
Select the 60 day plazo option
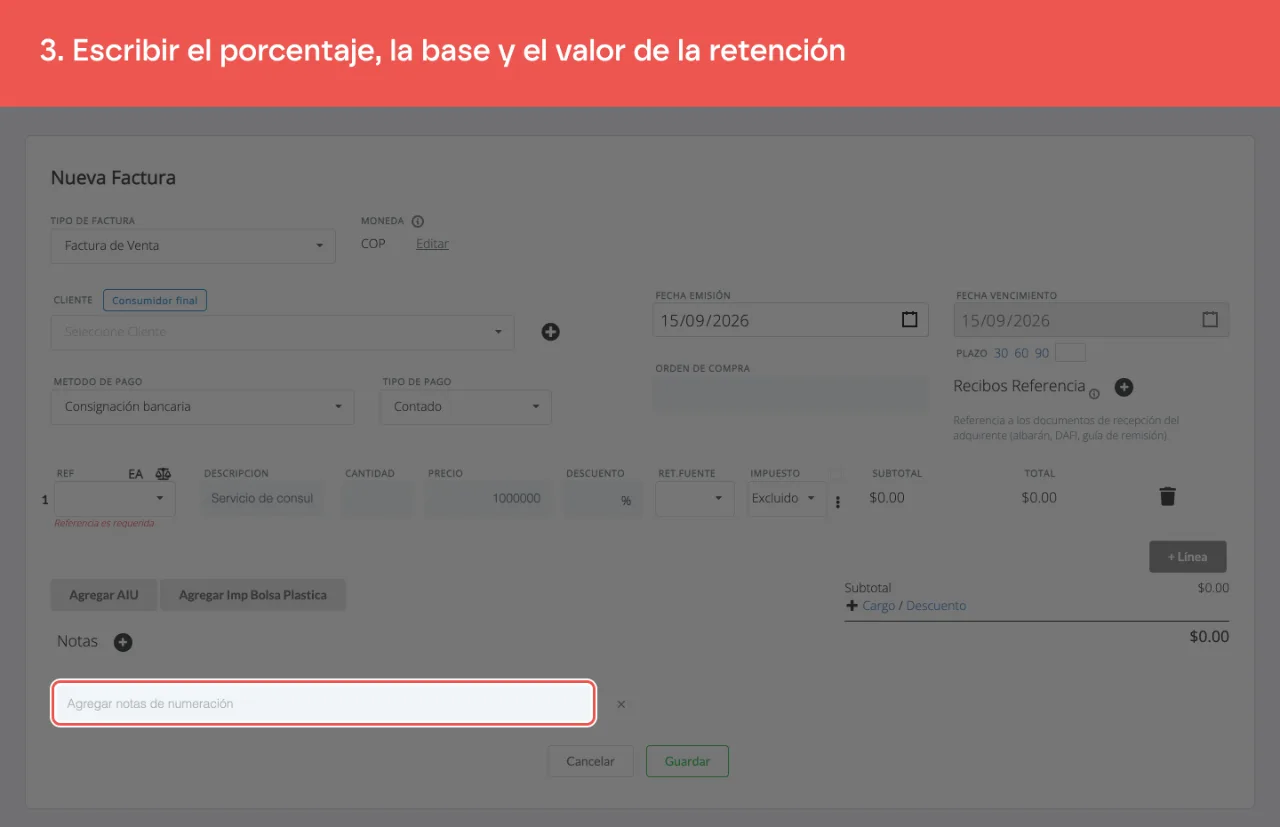pyautogui.click(x=1021, y=353)
